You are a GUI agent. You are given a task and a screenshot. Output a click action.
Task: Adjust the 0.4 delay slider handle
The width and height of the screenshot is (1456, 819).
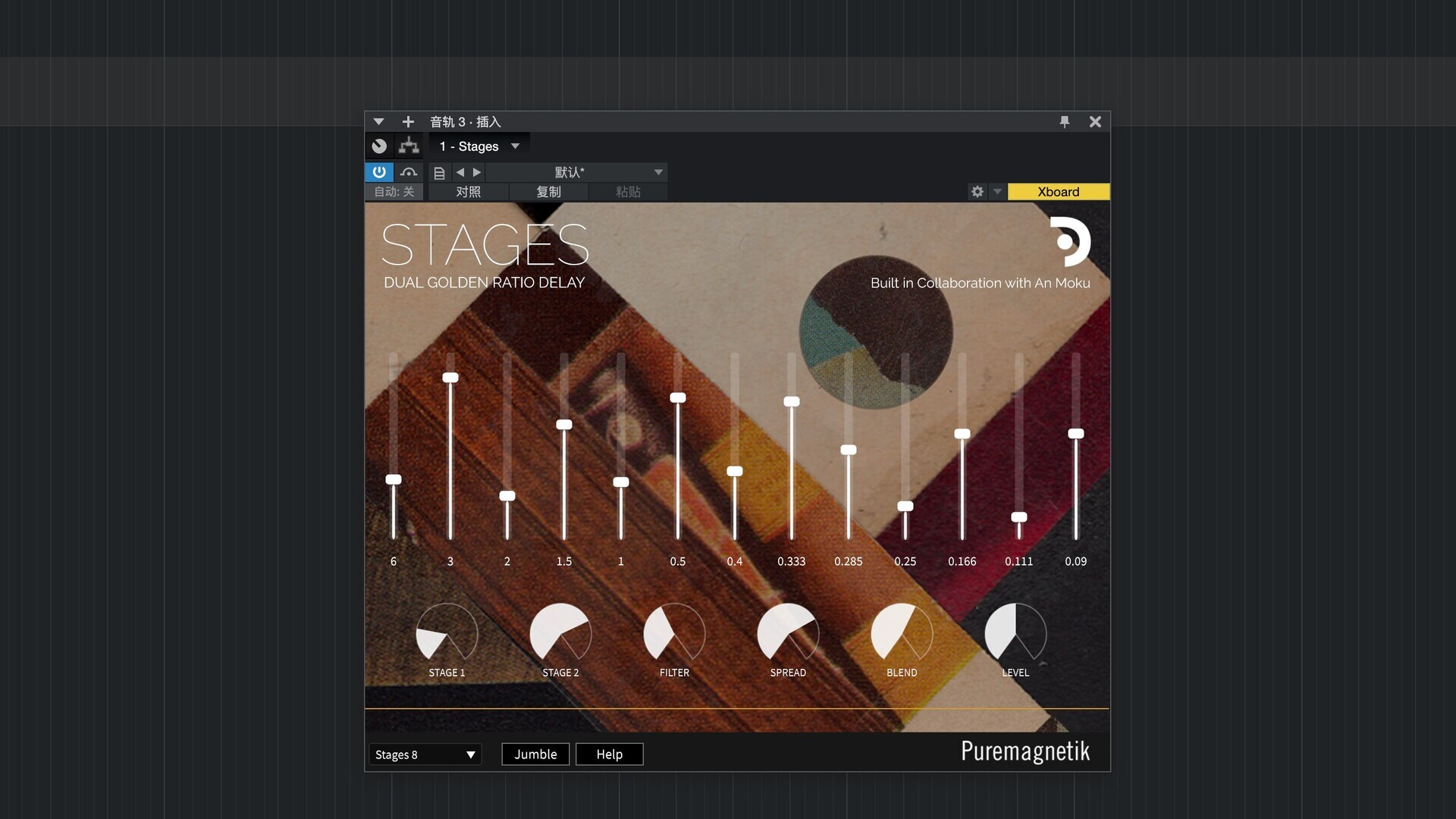tap(735, 472)
